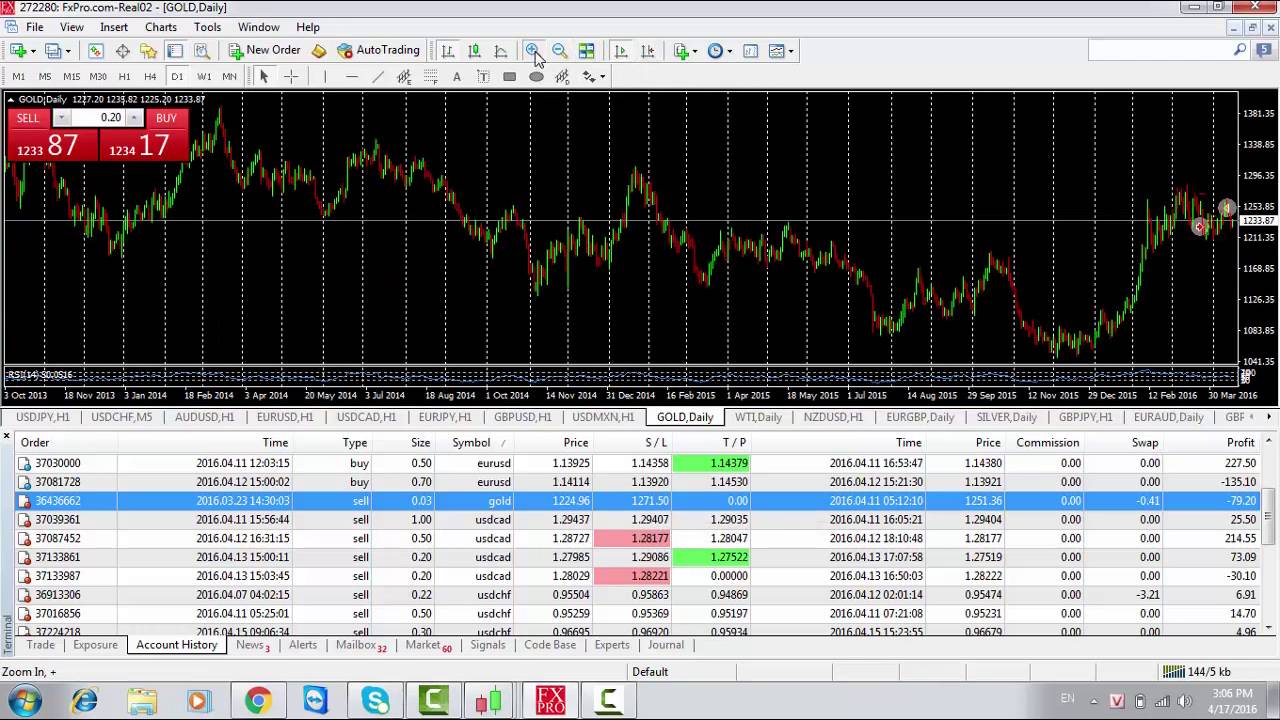Screen dimensions: 1280x720
Task: Switch timeframe to M15
Action: click(71, 77)
